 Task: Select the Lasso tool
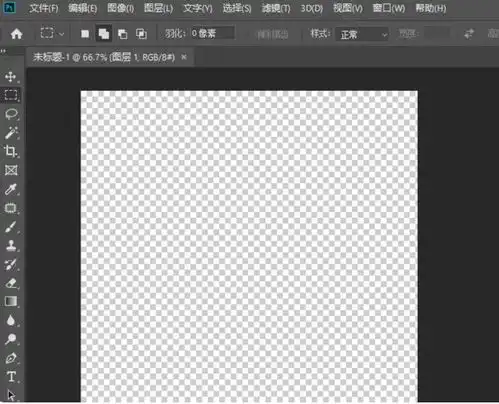click(11, 114)
